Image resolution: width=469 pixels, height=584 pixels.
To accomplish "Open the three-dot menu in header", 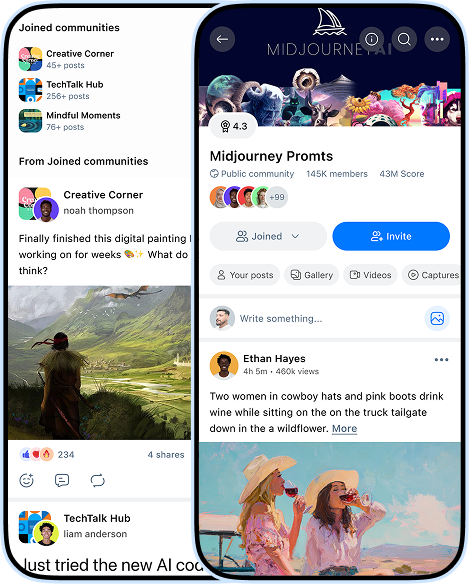I will tap(437, 39).
